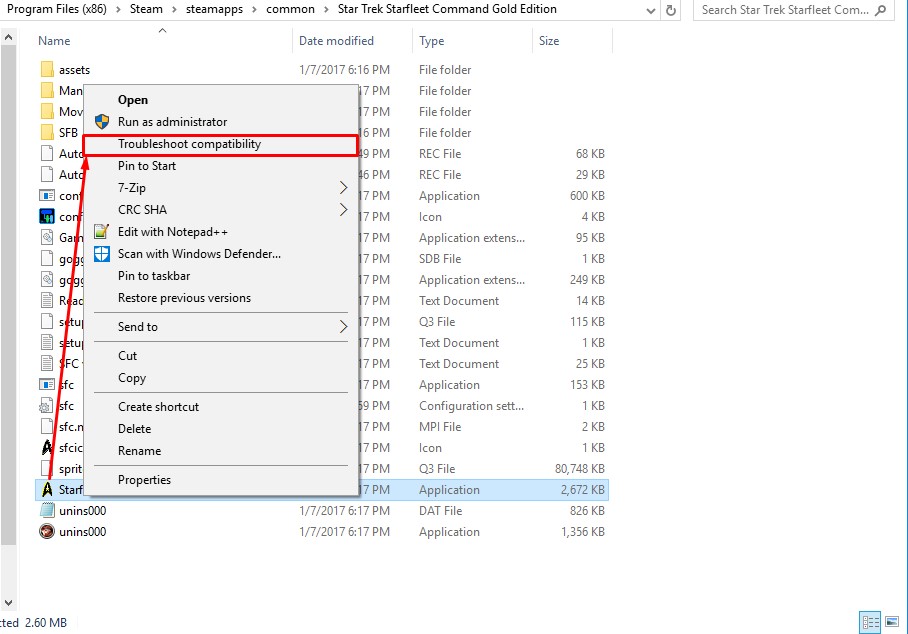
Task: Click the scroll up arrow
Action: click(8, 38)
